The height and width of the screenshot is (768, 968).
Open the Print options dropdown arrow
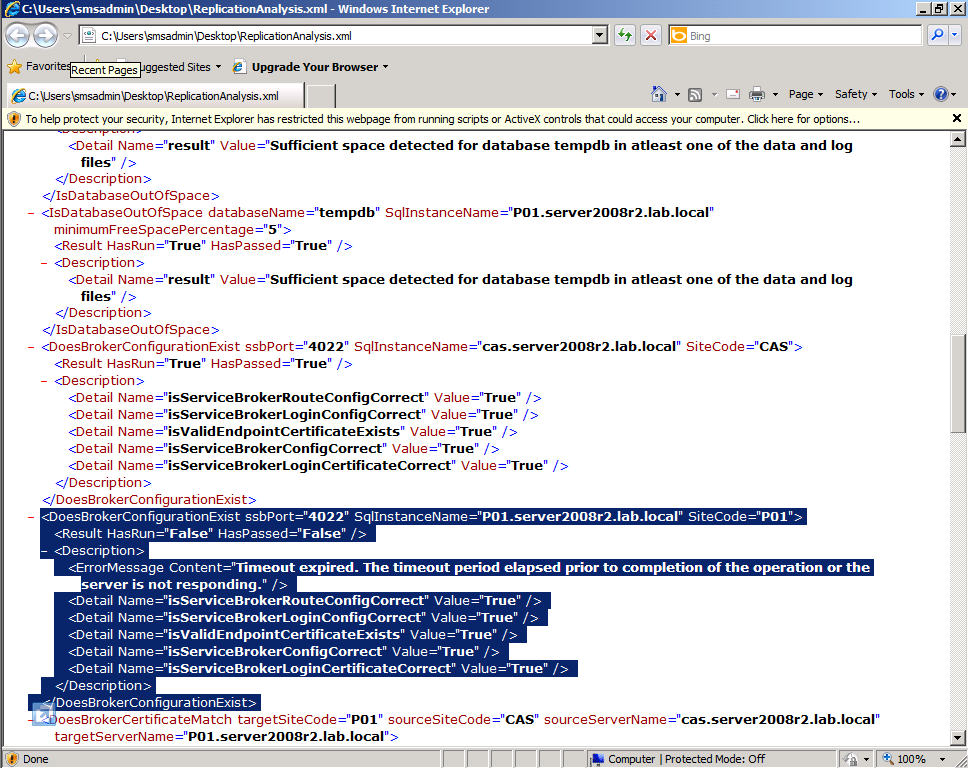(775, 94)
